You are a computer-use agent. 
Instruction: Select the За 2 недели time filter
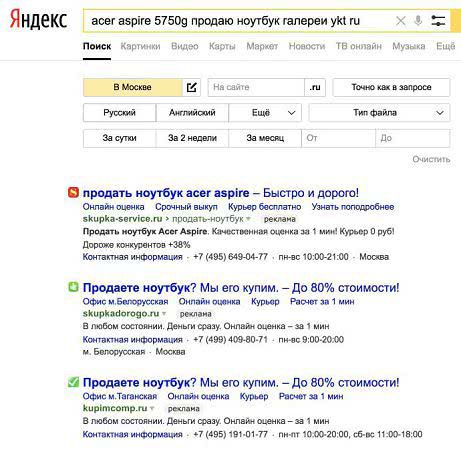192,138
